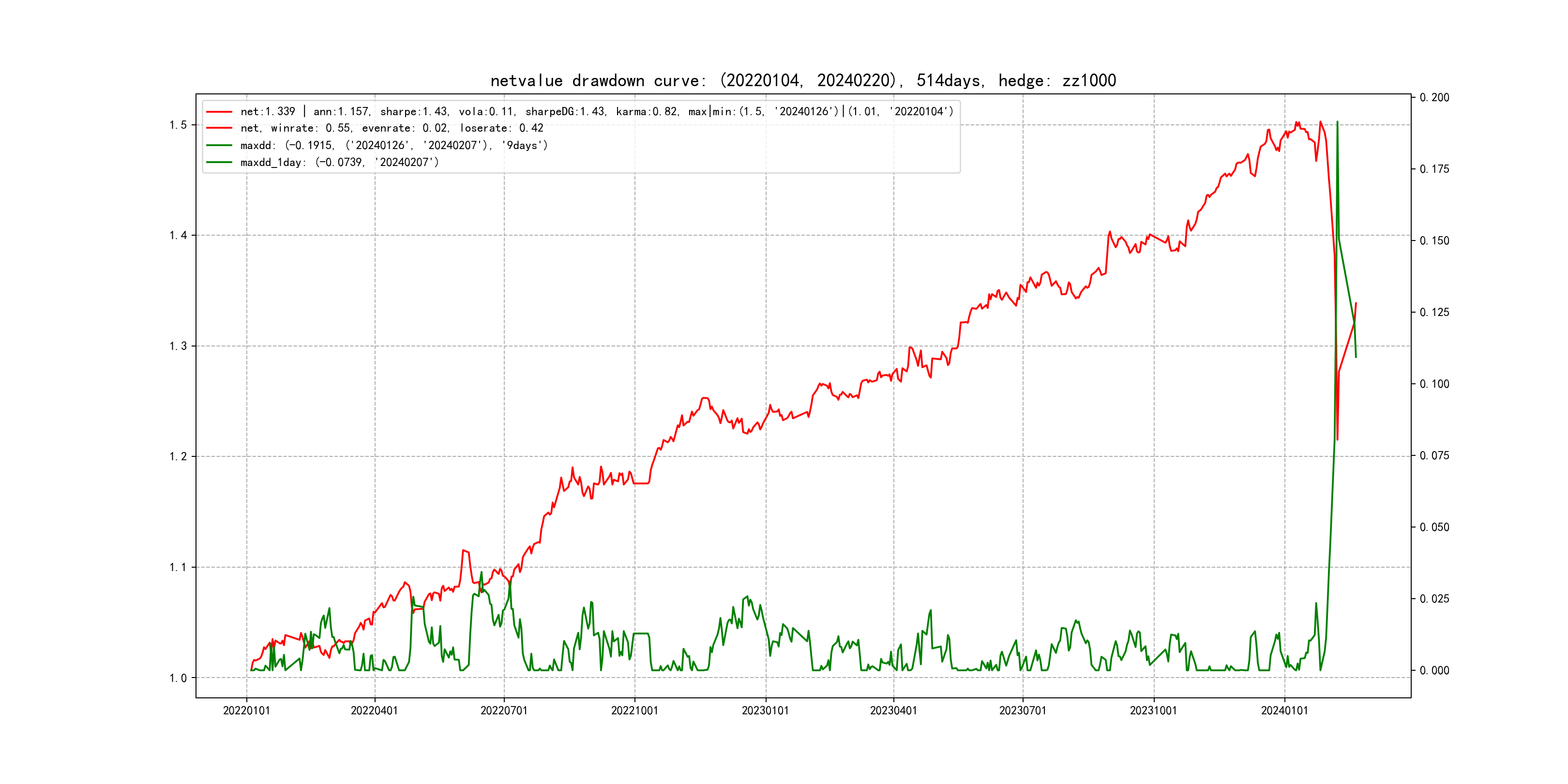Screen dimensions: 1568x784
Task: Click the 20220701 x-axis date label
Action: [504, 710]
